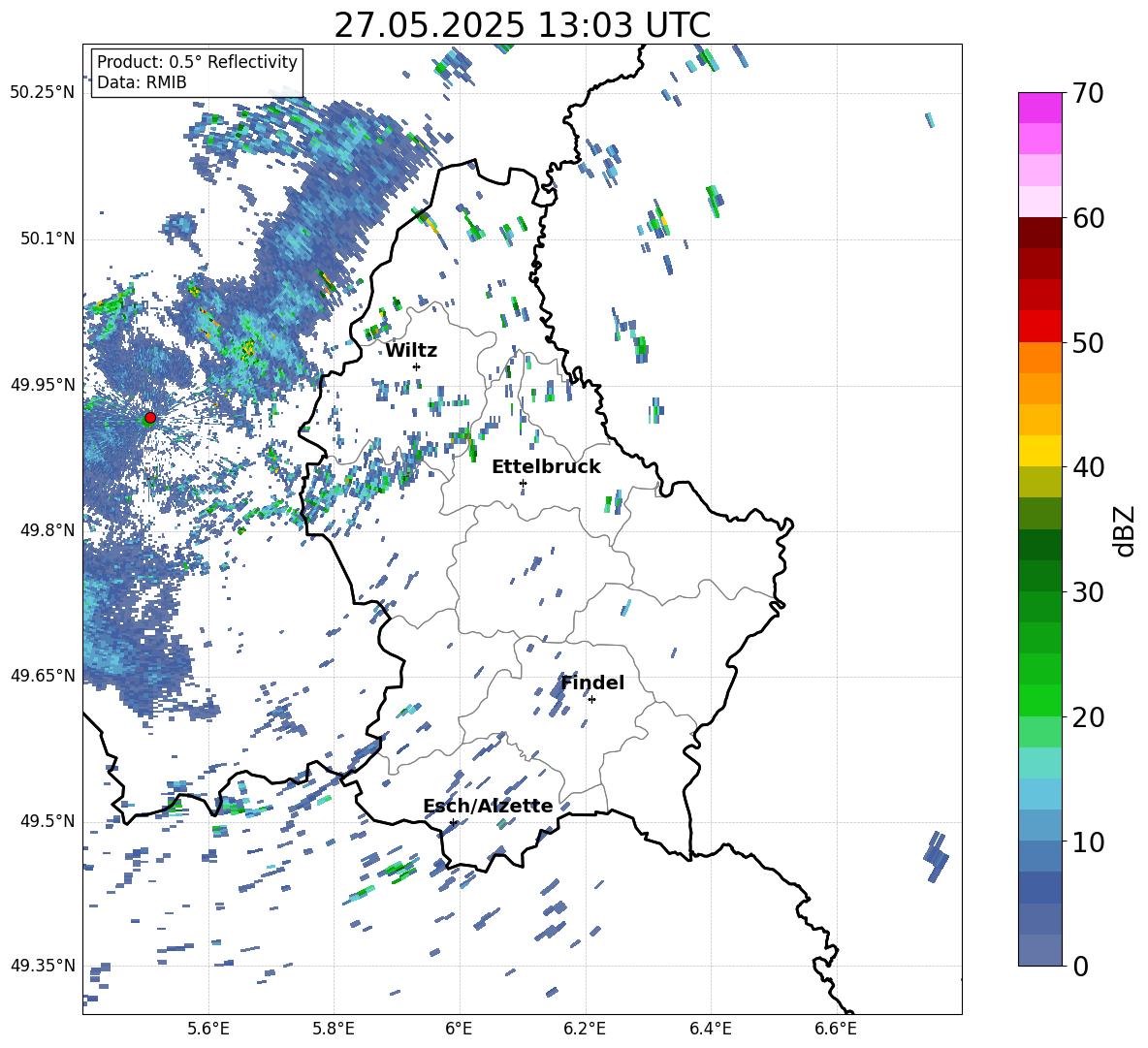Click the 10 value on the colorbar
Viewport: 1148px width, 1048px height.
point(1088,842)
